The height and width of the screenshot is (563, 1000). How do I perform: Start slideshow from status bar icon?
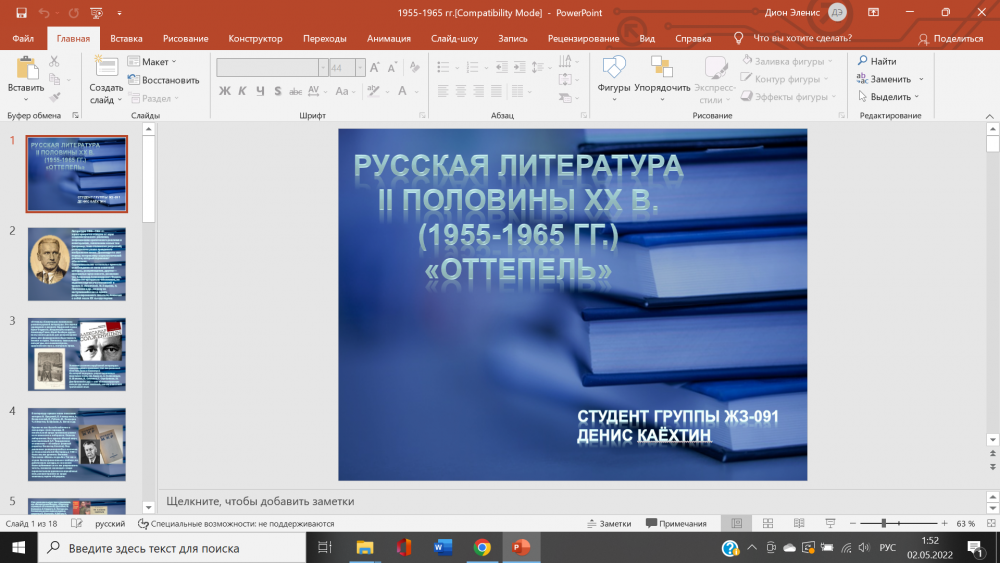[830, 523]
